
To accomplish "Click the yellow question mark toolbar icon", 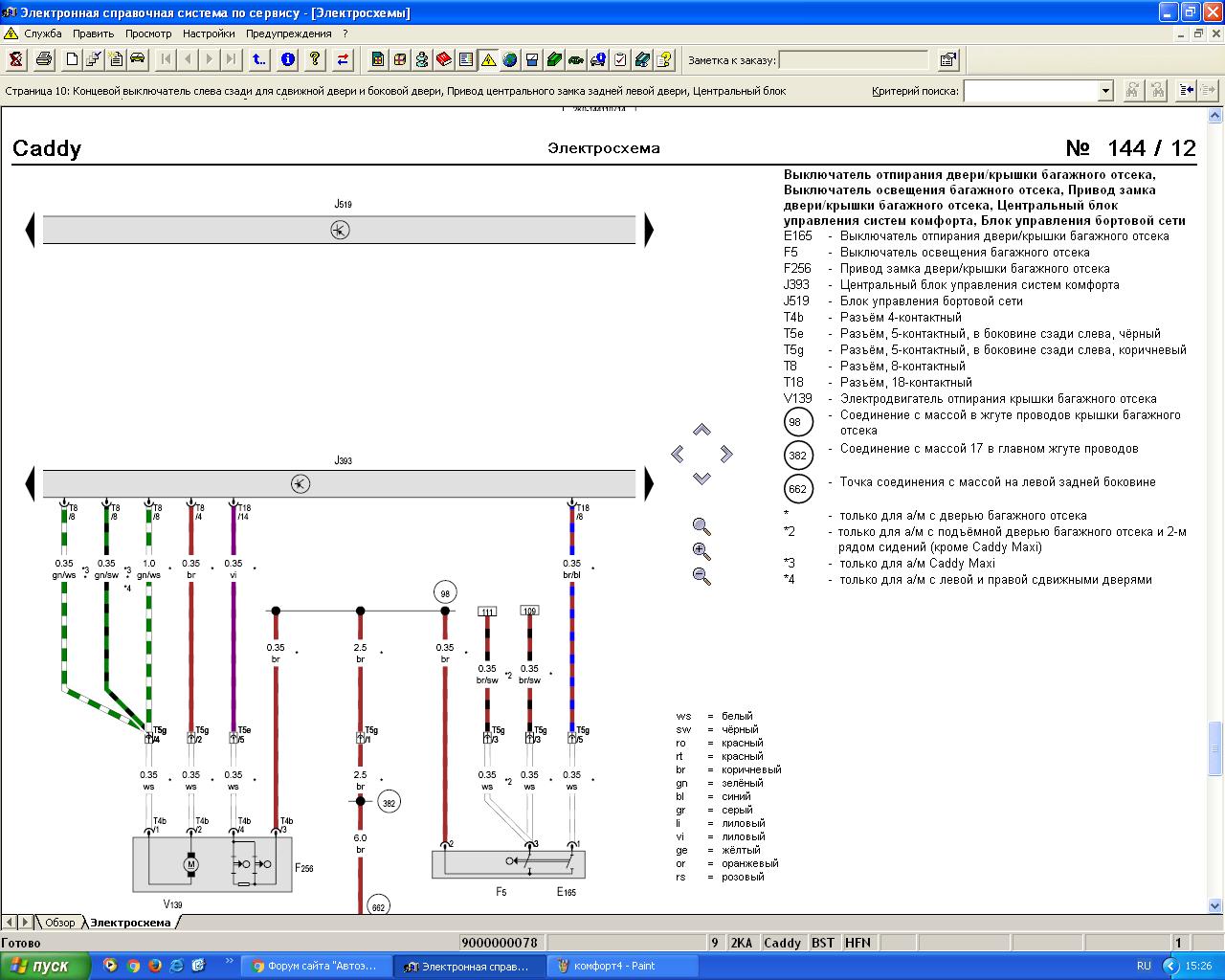I will [x=315, y=59].
